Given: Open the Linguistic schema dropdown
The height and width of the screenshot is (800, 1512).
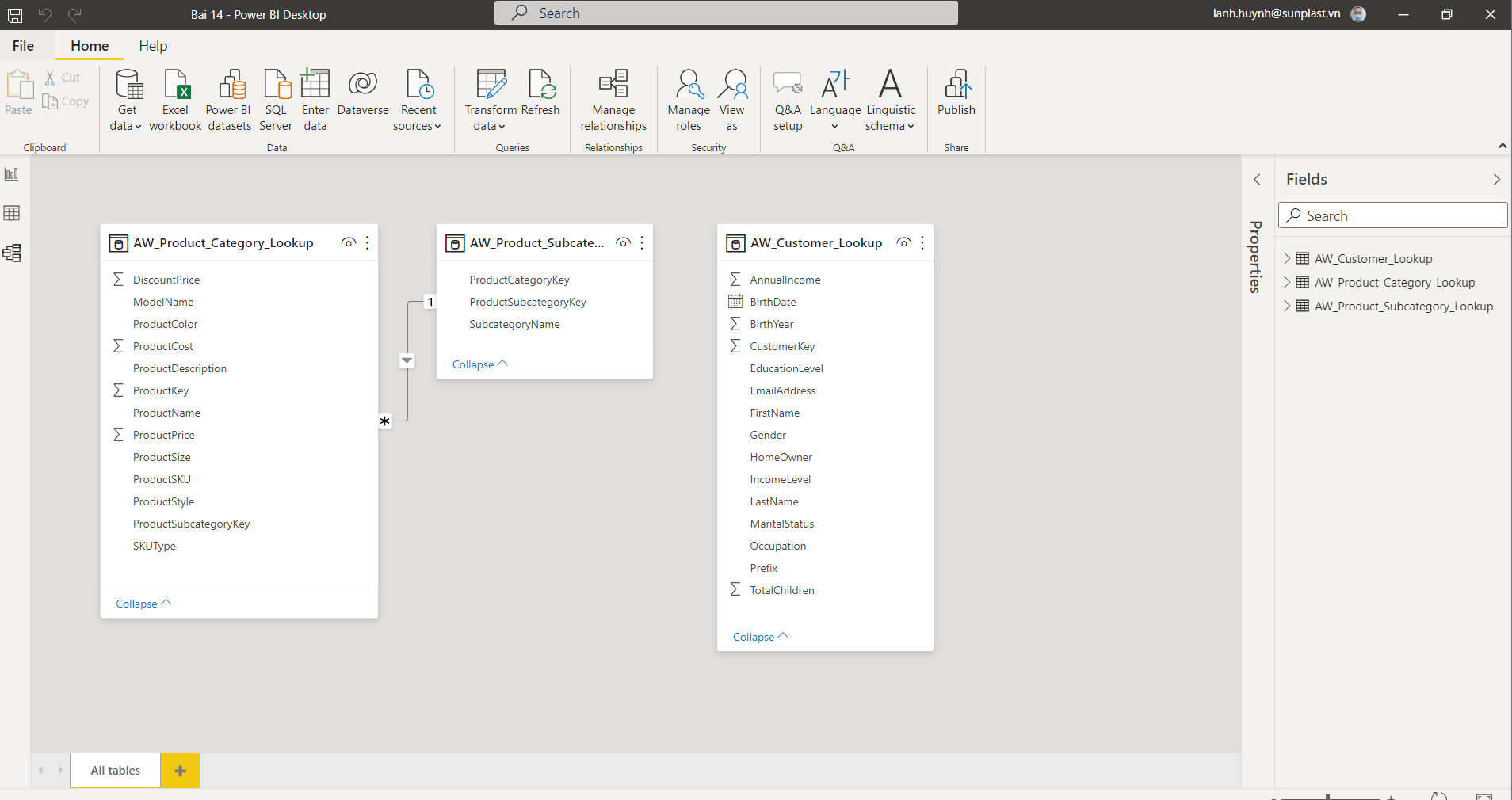Looking at the screenshot, I should [x=891, y=100].
